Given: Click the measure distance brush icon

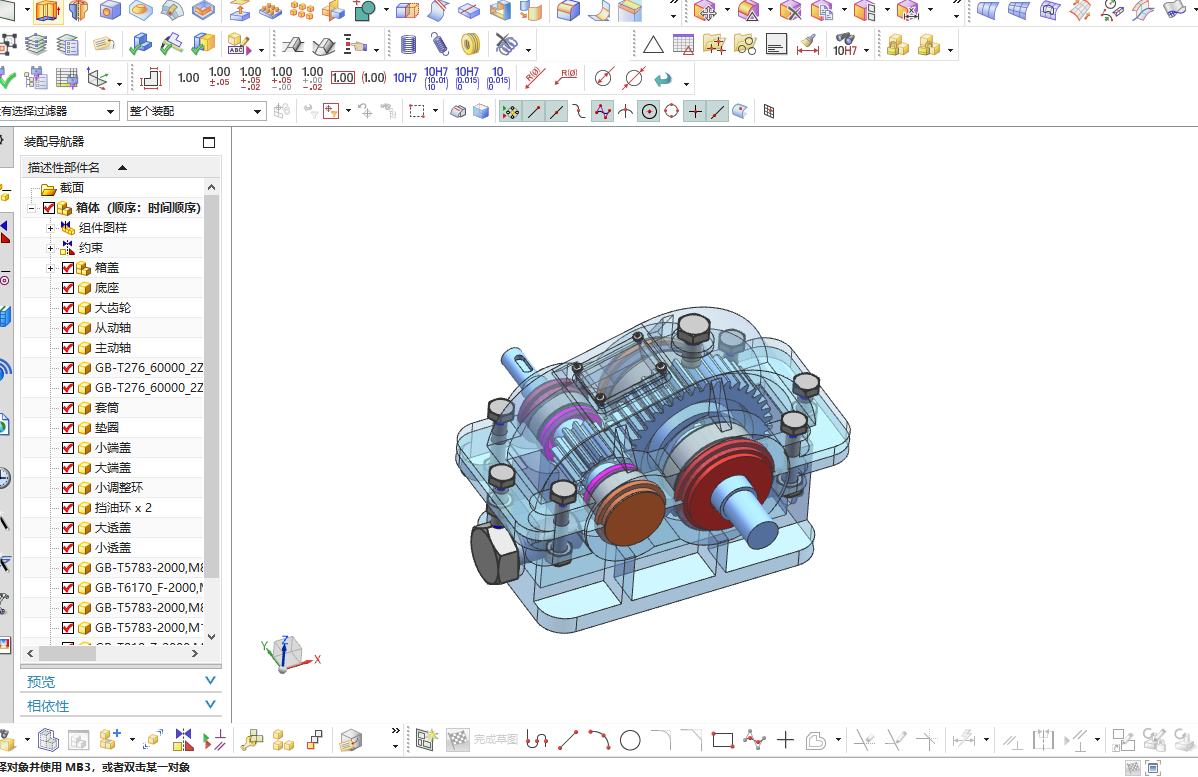Looking at the screenshot, I should click(x=807, y=45).
